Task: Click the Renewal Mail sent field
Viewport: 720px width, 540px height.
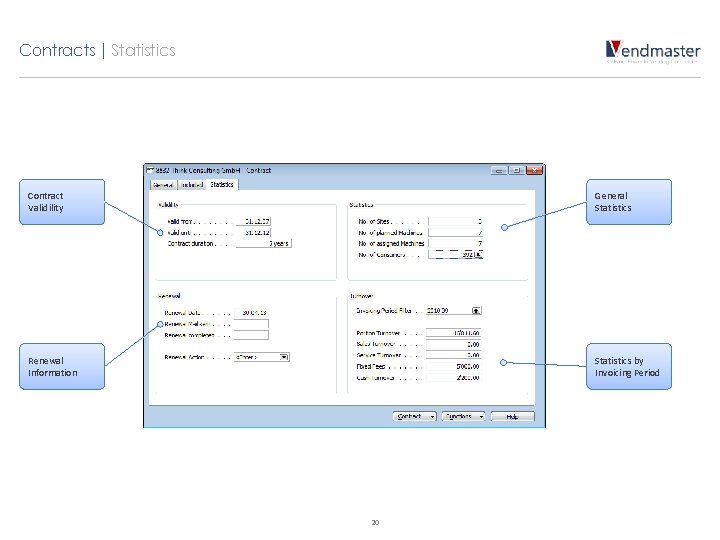Action: (251, 324)
